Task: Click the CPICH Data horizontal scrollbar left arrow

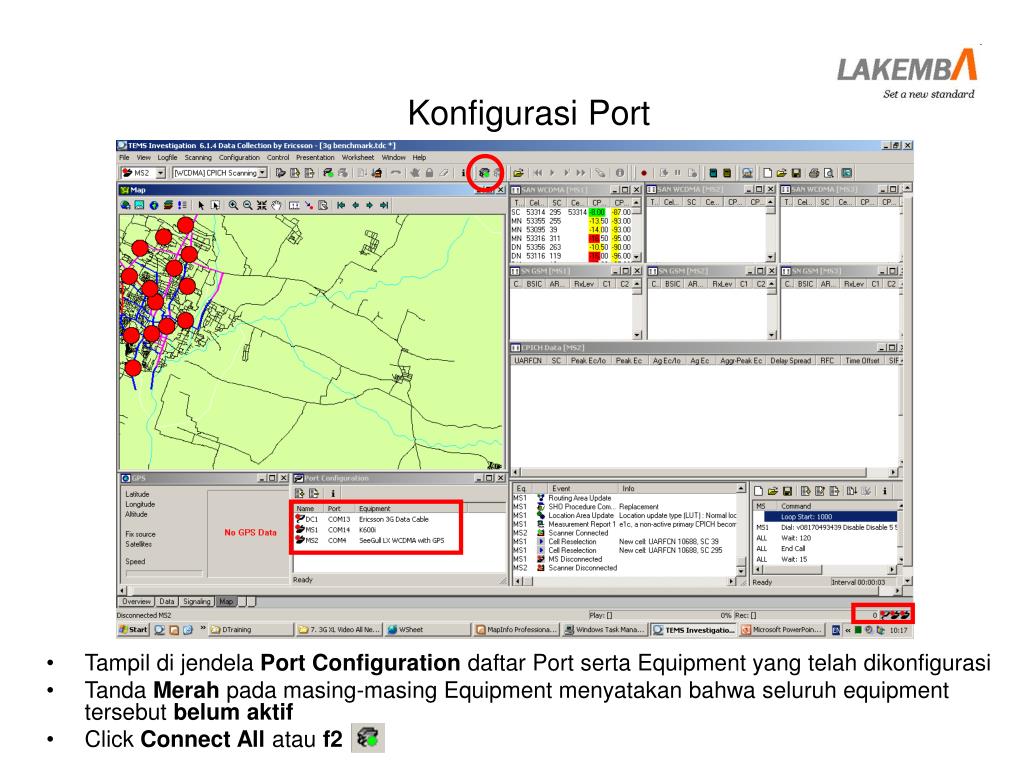Action: tap(516, 472)
